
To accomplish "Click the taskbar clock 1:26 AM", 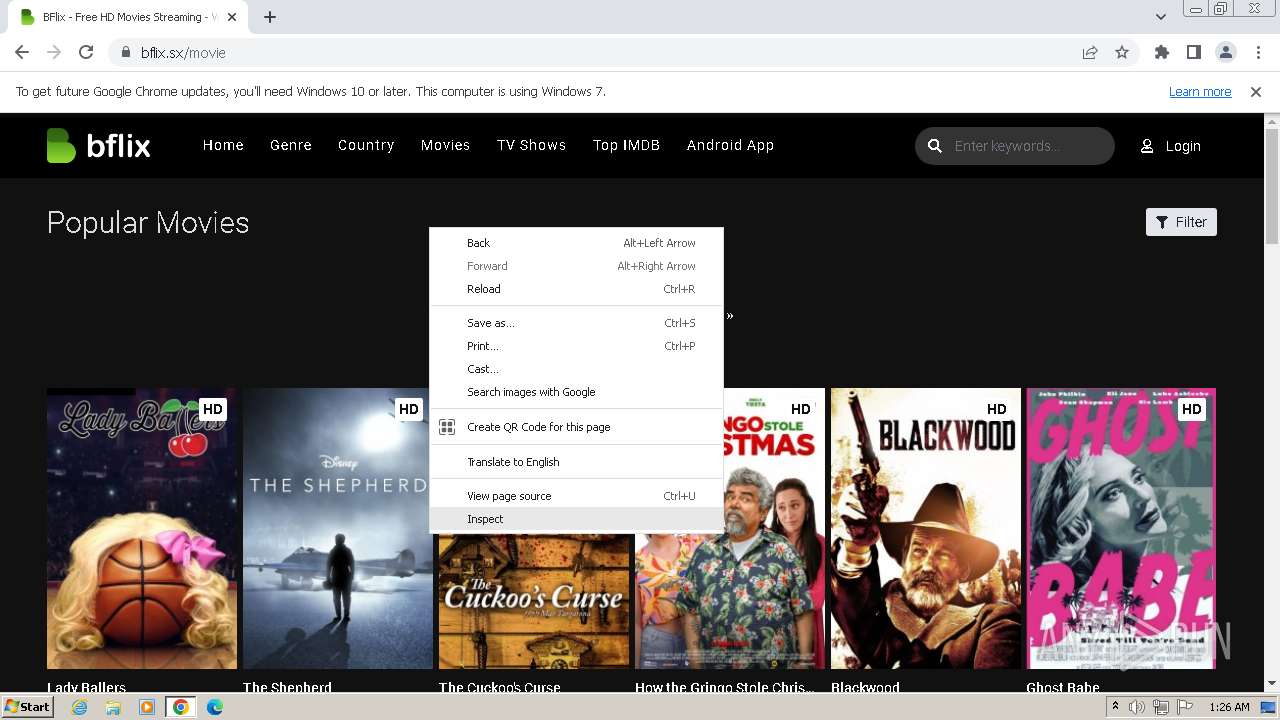I will (x=1229, y=707).
